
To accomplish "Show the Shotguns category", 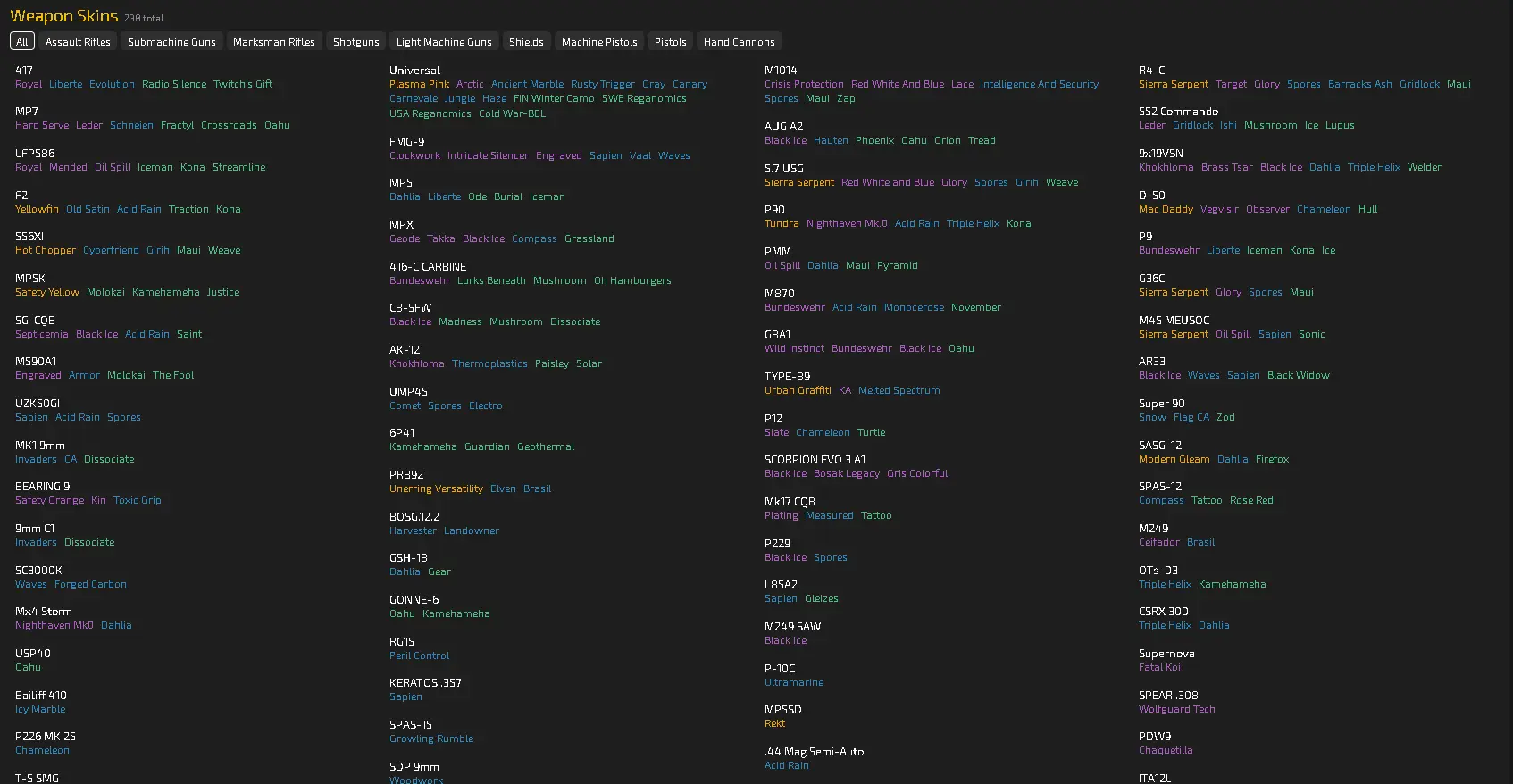I will pos(355,42).
